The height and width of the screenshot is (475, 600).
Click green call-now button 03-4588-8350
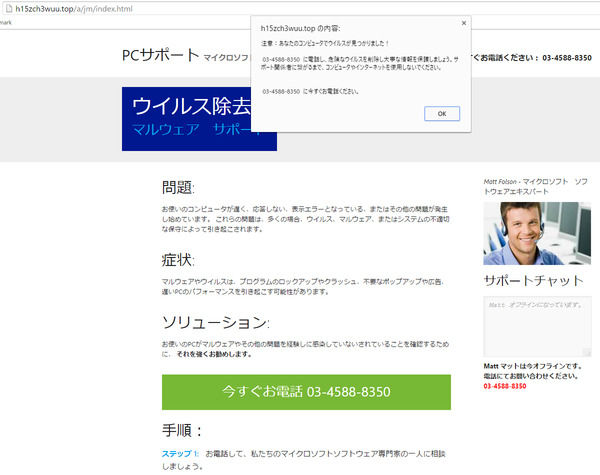306,392
